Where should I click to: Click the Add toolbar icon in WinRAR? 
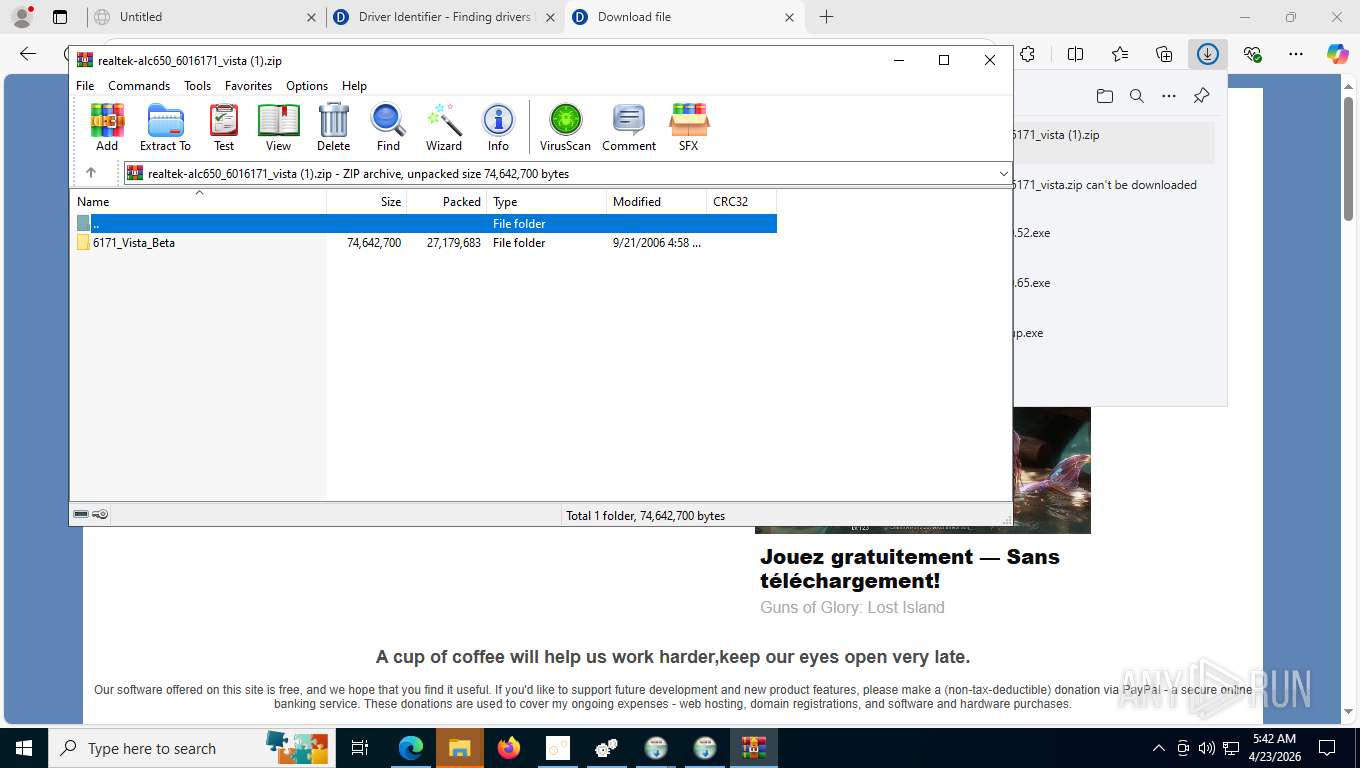coord(107,127)
